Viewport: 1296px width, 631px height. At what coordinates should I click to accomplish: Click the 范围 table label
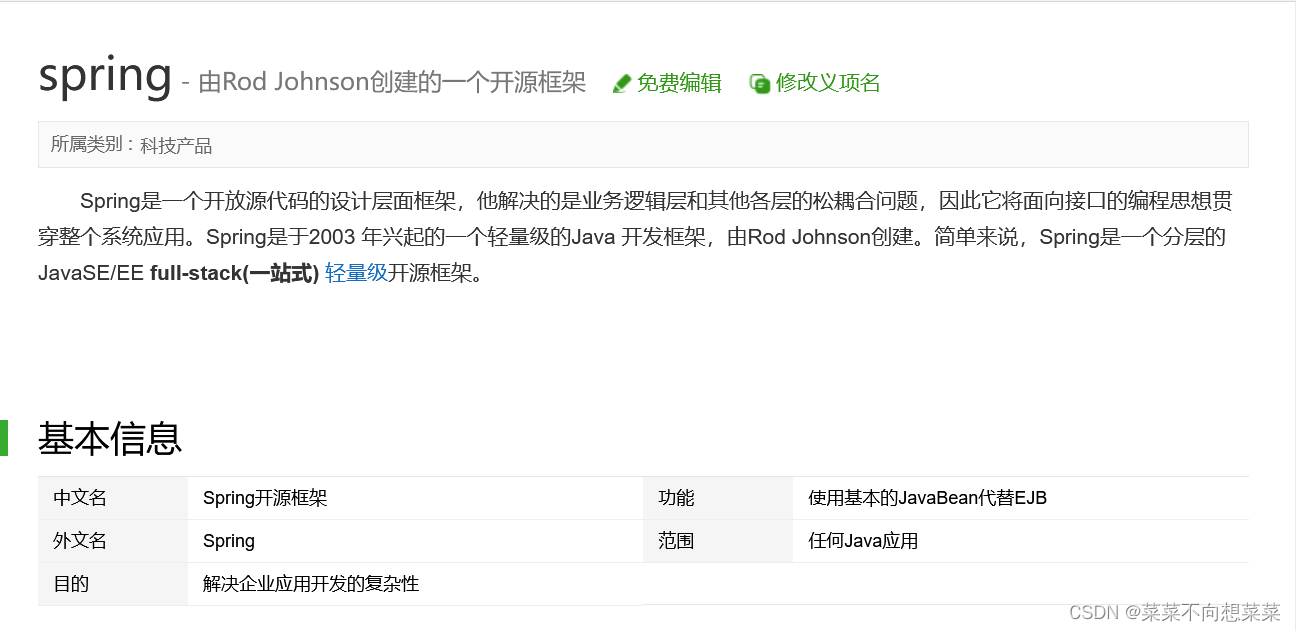pyautogui.click(x=676, y=541)
